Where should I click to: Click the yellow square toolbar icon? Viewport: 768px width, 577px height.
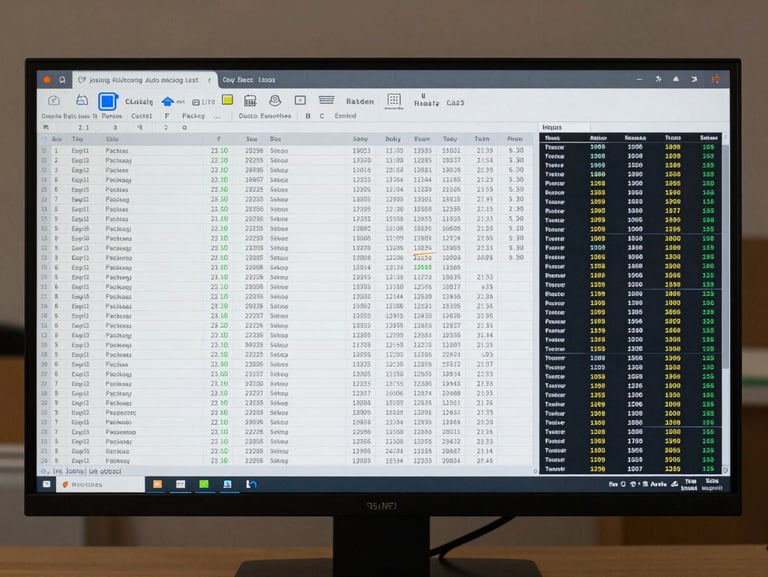tap(228, 100)
